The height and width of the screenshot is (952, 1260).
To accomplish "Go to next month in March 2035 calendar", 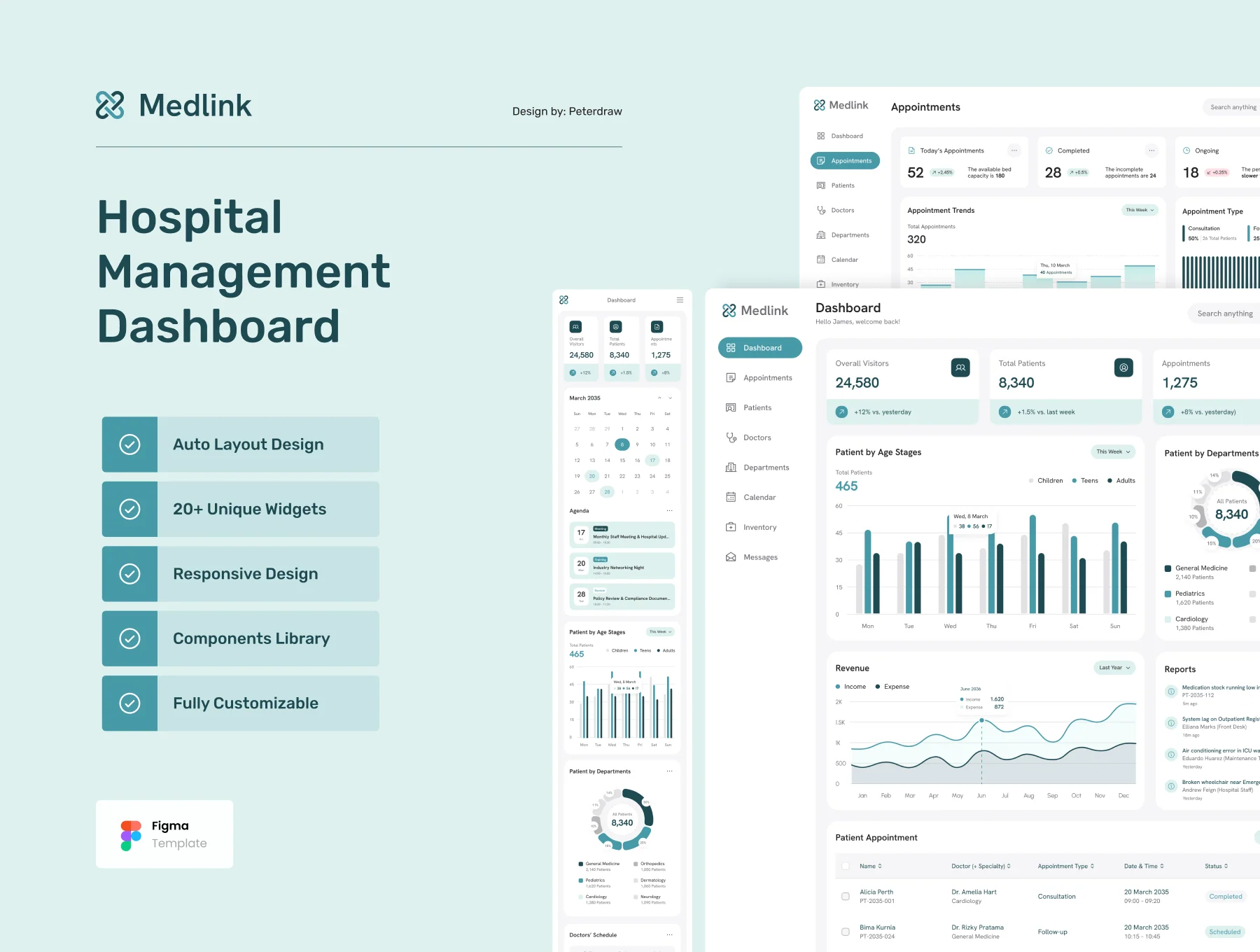I will click(x=670, y=398).
